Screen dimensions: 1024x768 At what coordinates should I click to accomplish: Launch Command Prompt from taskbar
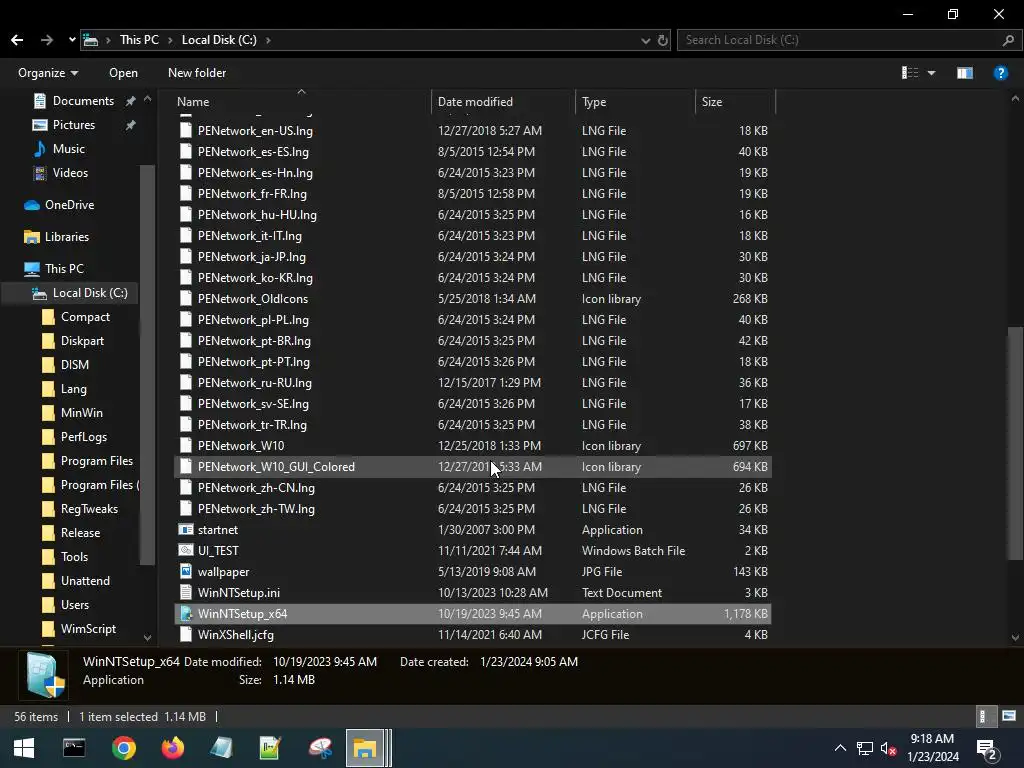click(74, 748)
